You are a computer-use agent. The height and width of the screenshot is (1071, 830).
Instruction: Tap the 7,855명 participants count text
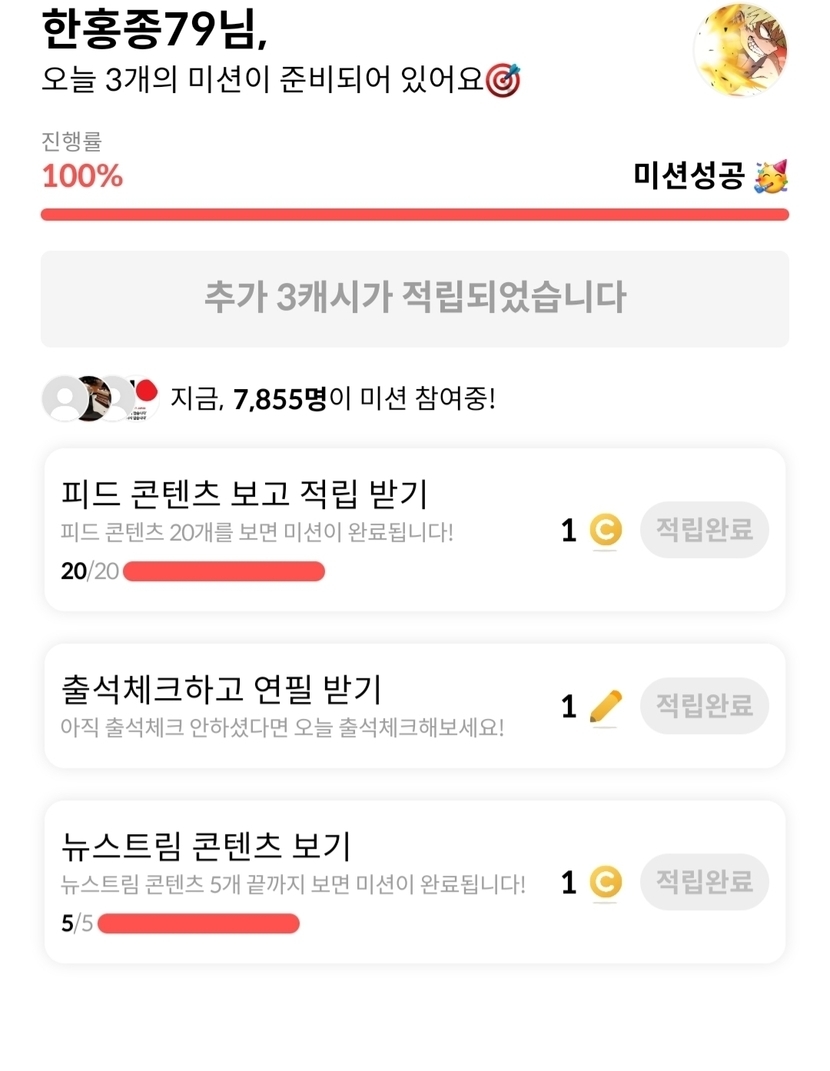(x=280, y=400)
